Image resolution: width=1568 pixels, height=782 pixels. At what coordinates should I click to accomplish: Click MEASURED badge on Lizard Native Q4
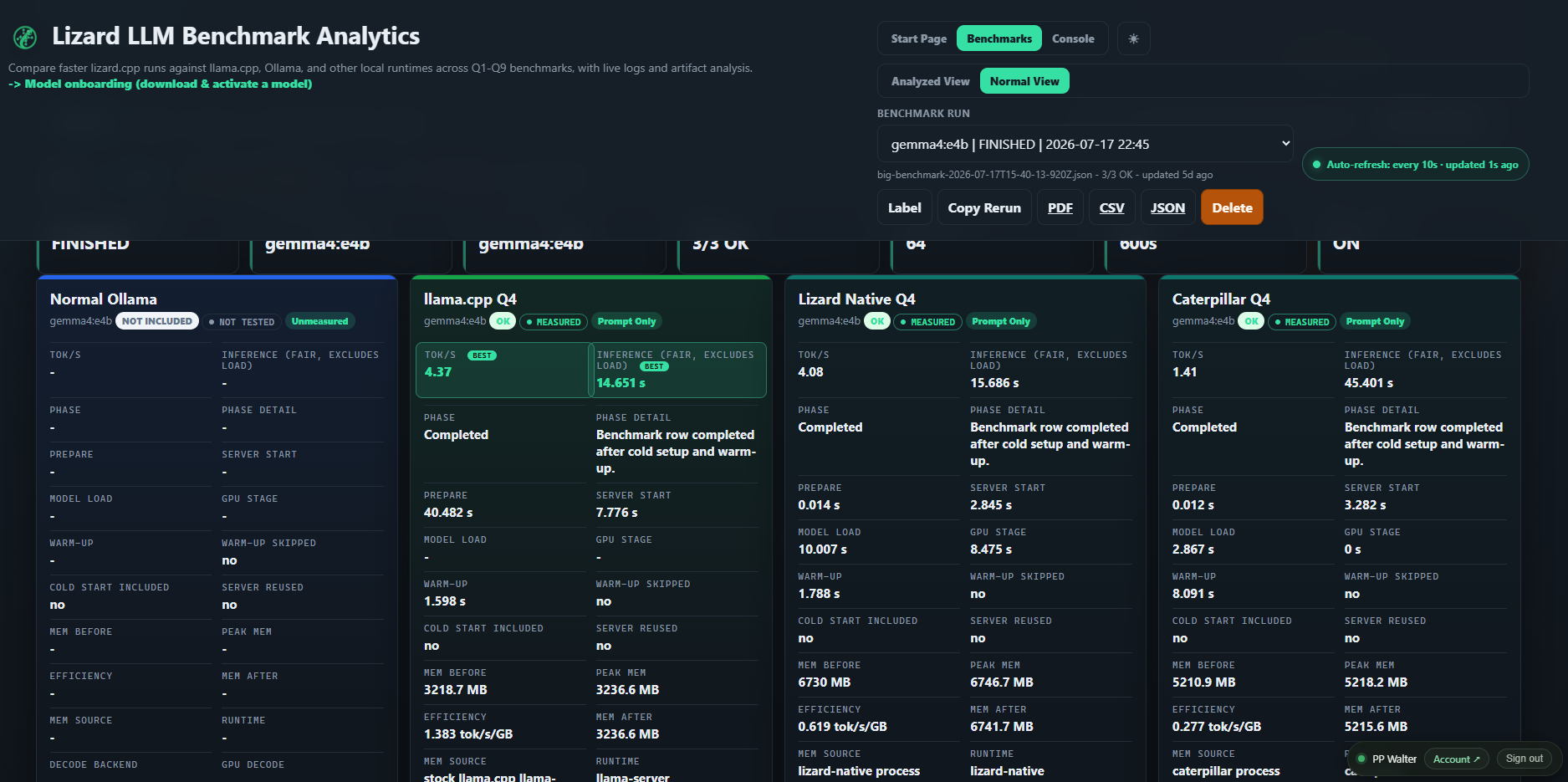pos(927,321)
